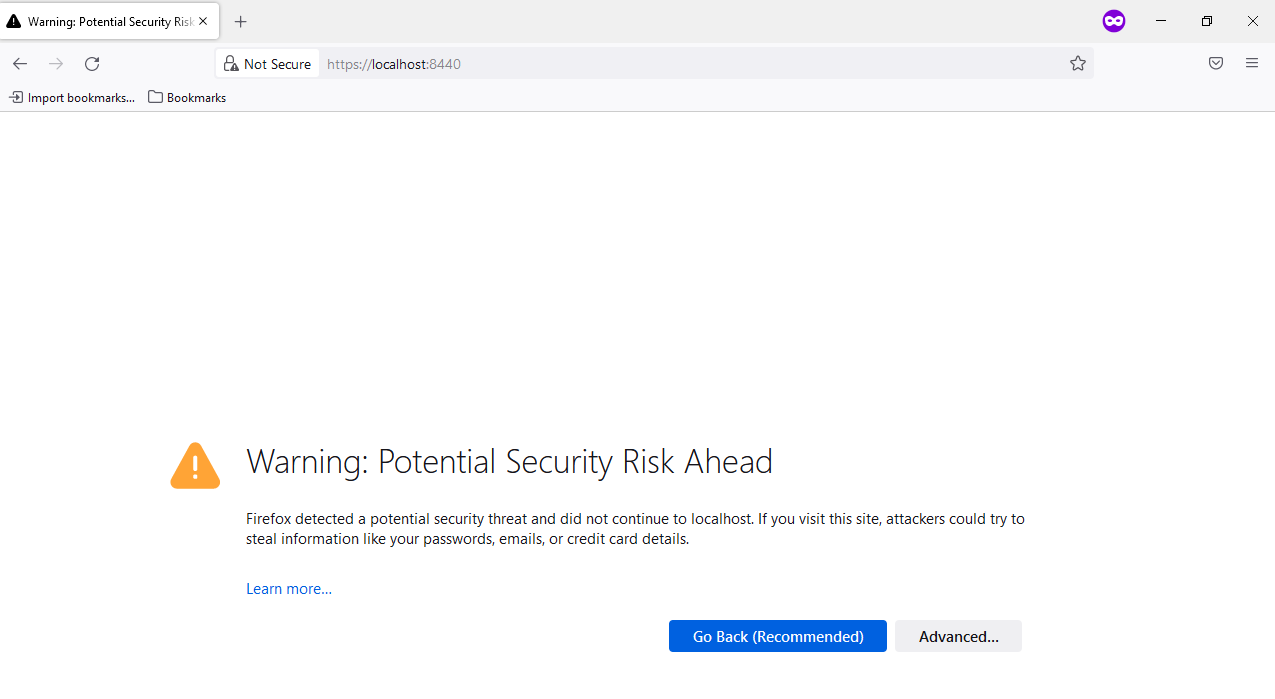Expand the Advanced... options
The width and height of the screenshot is (1275, 699).
tap(958, 636)
